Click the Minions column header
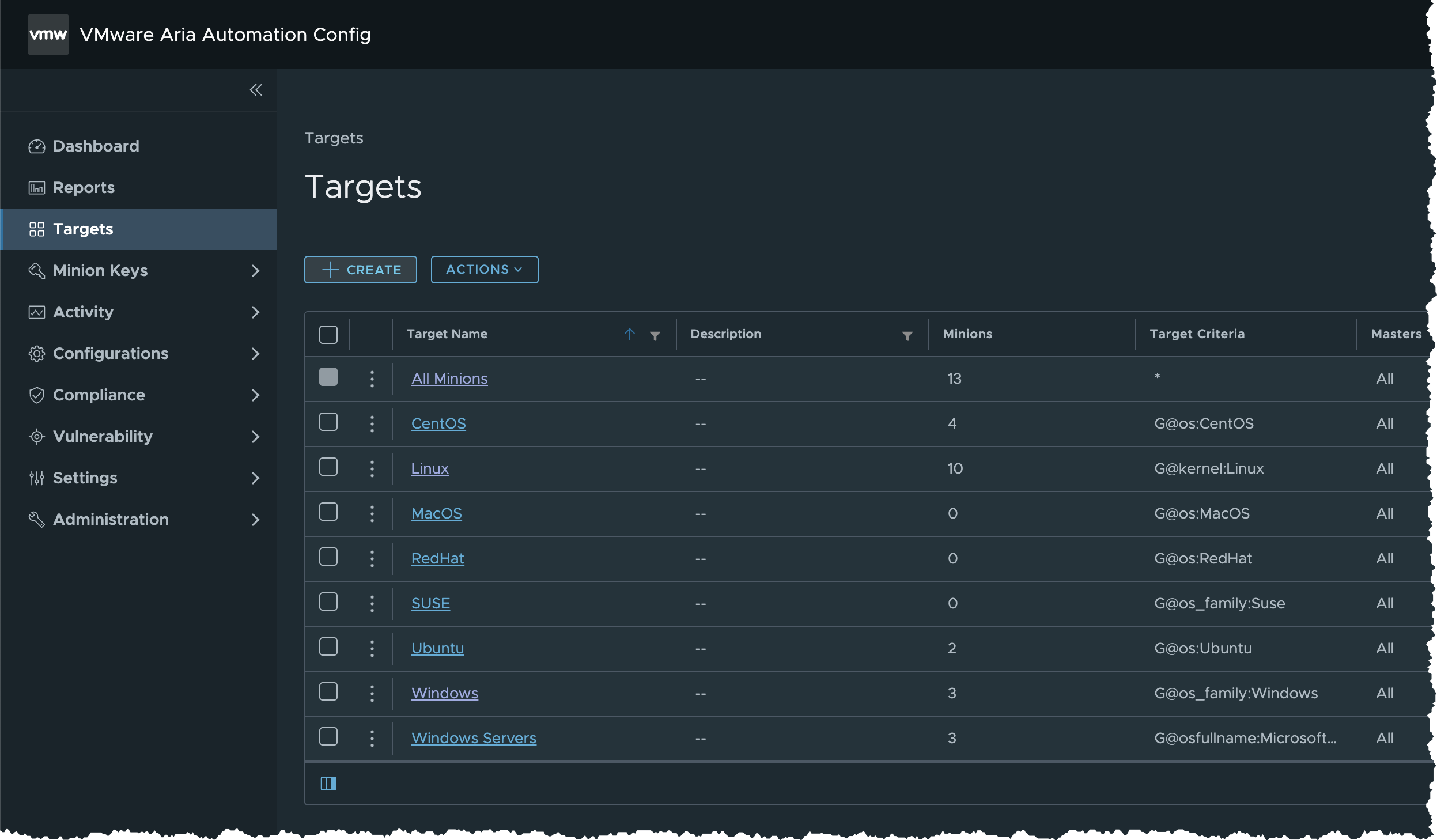The image size is (1437, 840). tap(968, 334)
